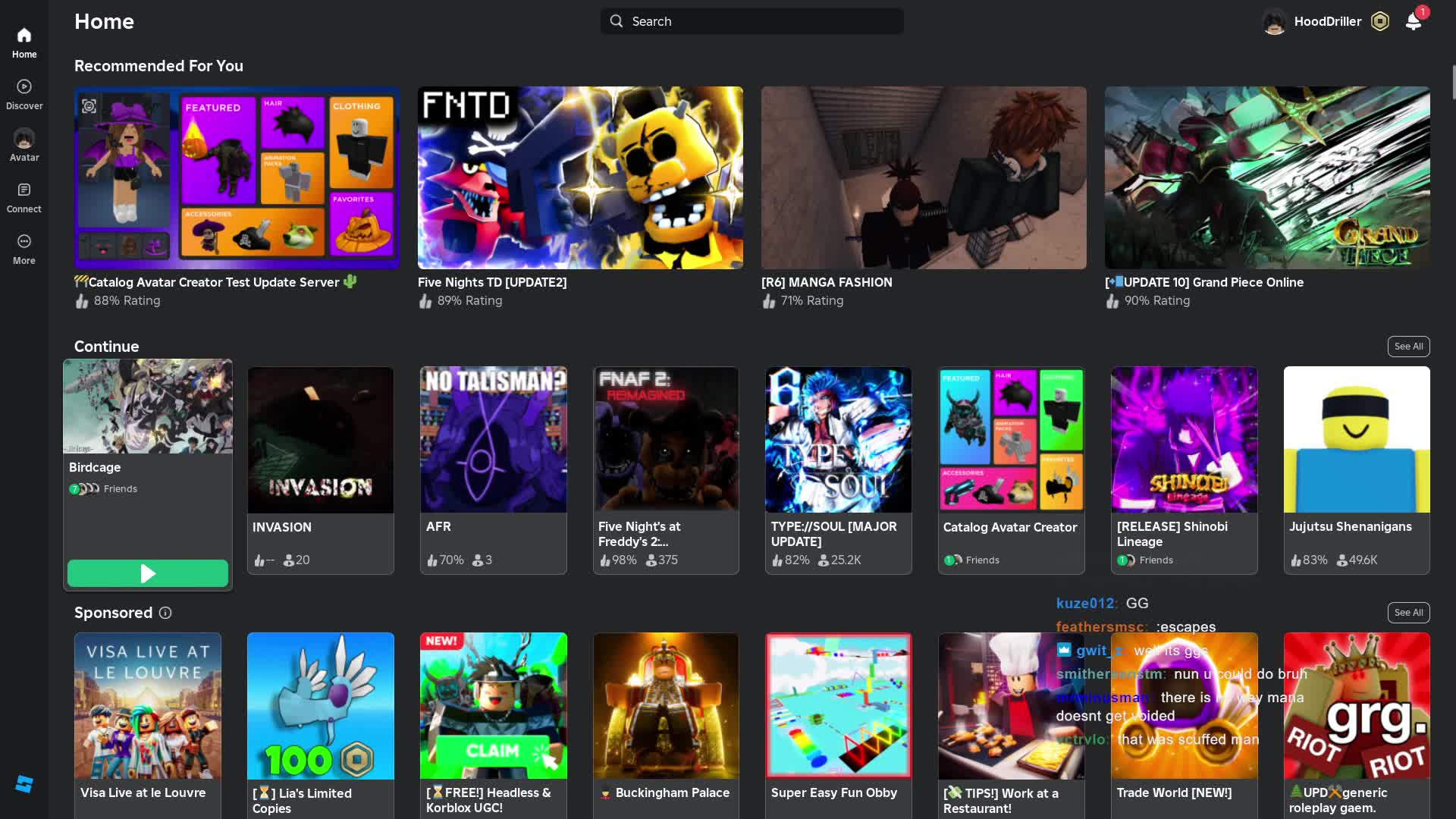Screen dimensions: 1456x819
Task: Click the camera icon on Catalog thumbnail
Action: pos(89,106)
